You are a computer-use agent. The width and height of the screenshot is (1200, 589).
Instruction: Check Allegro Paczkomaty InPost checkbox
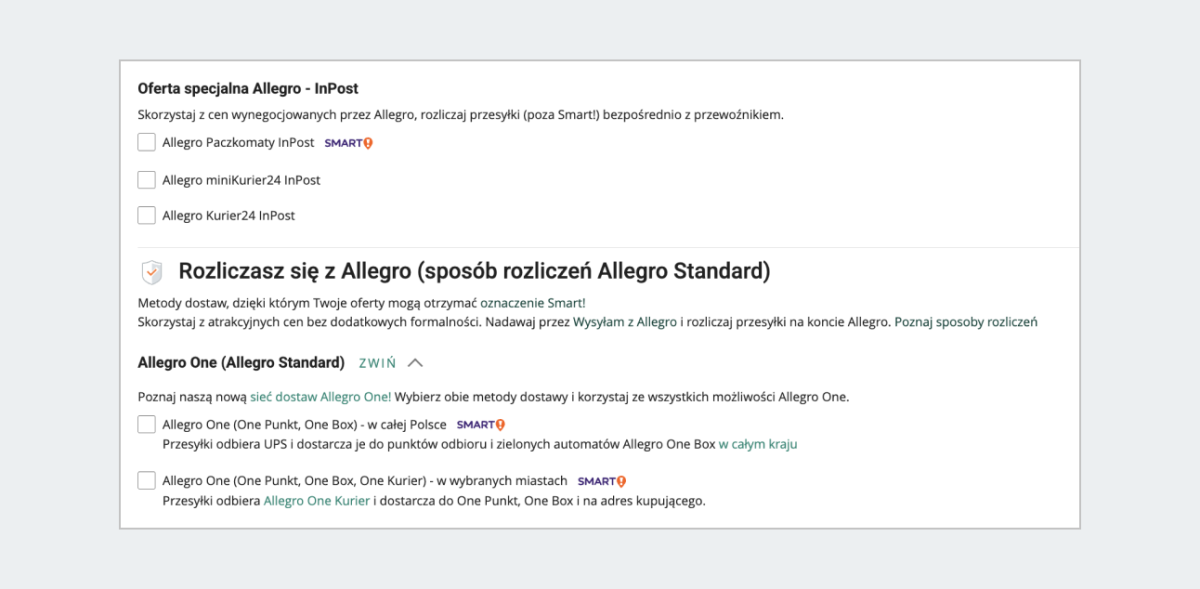(147, 143)
